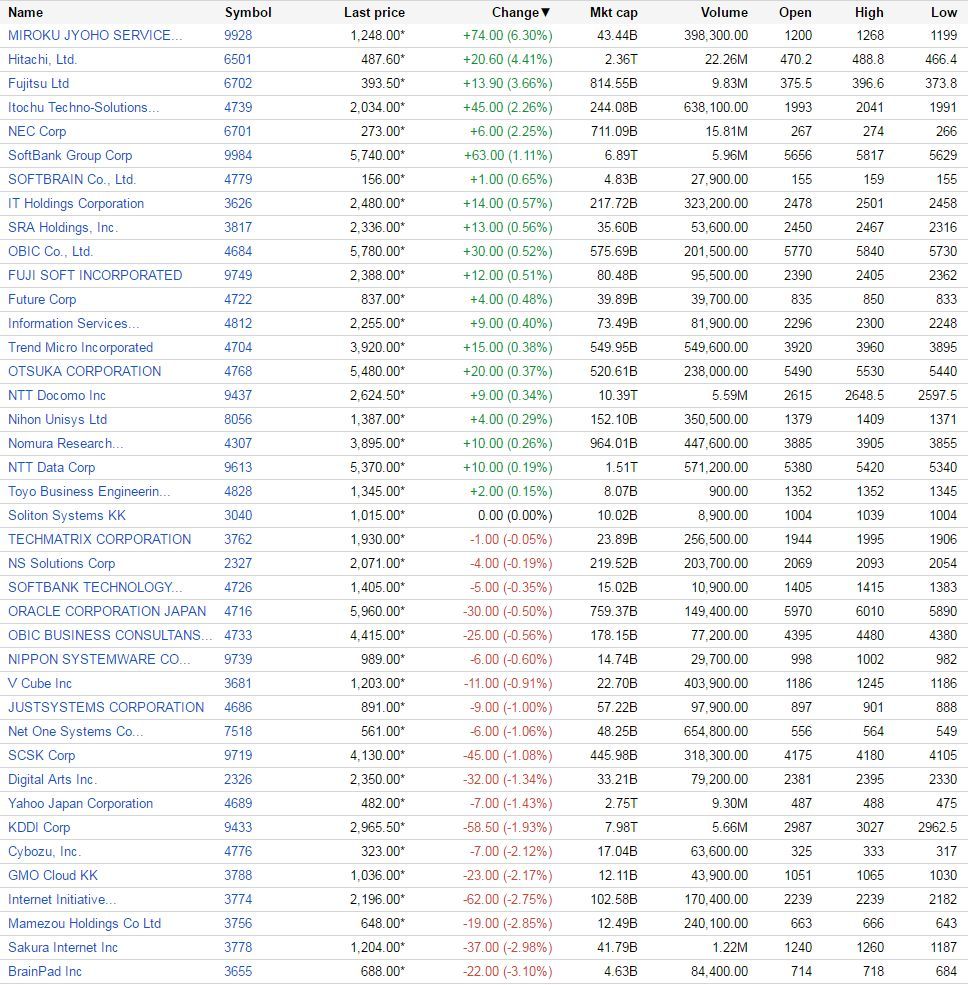
Task: Open Toyo Business Engineering link
Action: tap(89, 491)
